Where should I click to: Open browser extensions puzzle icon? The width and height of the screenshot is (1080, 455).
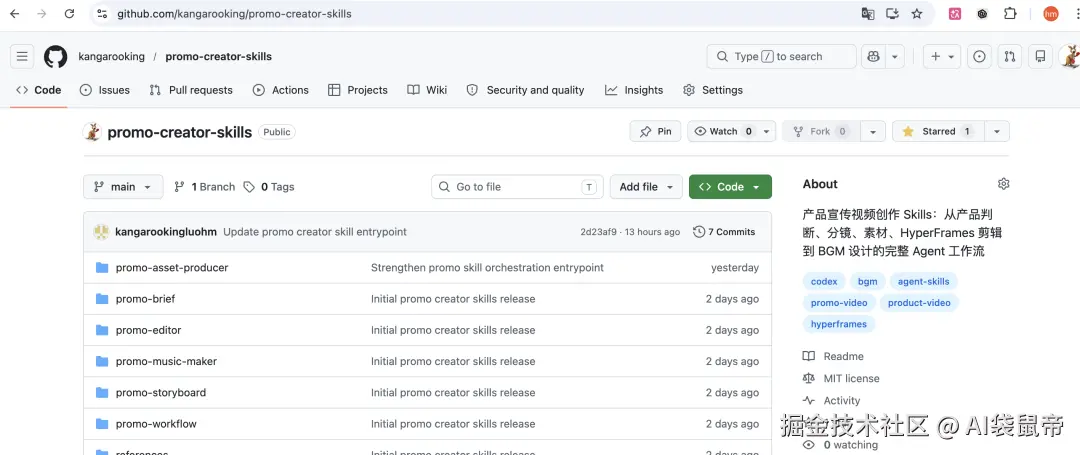point(1010,14)
